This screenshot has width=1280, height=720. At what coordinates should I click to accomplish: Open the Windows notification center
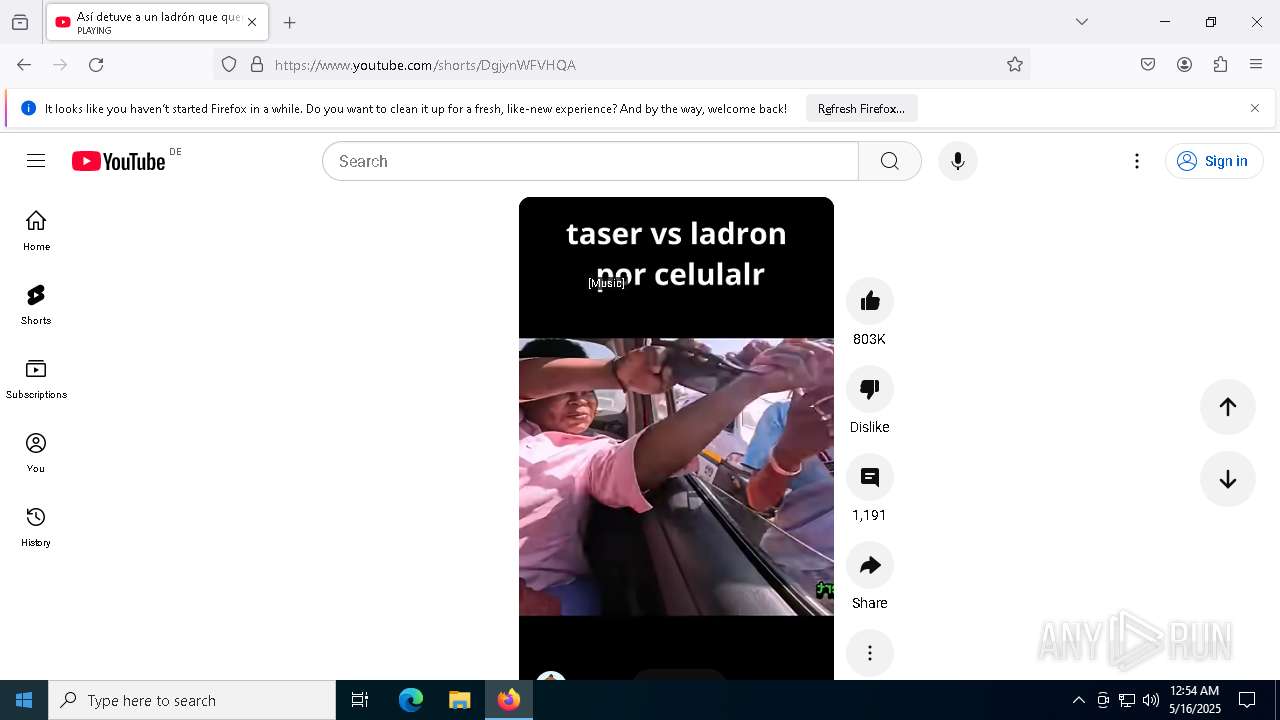1247,700
